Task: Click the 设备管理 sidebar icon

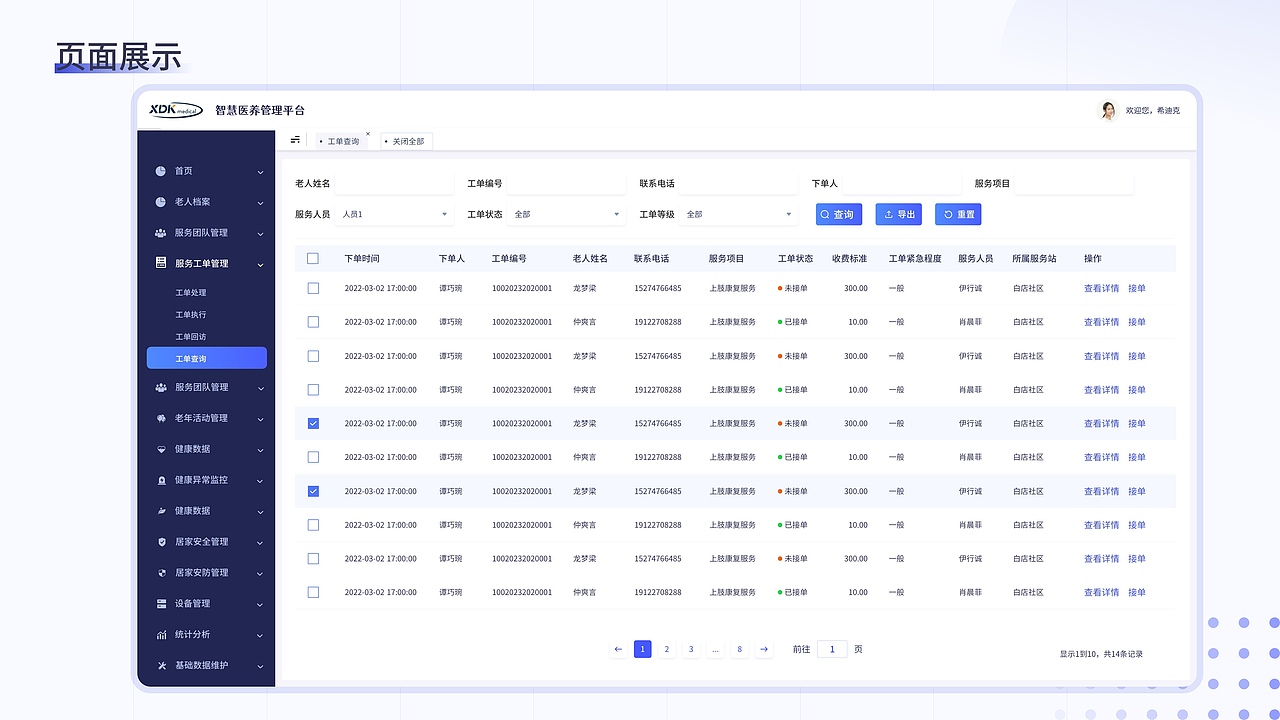Action: point(161,604)
